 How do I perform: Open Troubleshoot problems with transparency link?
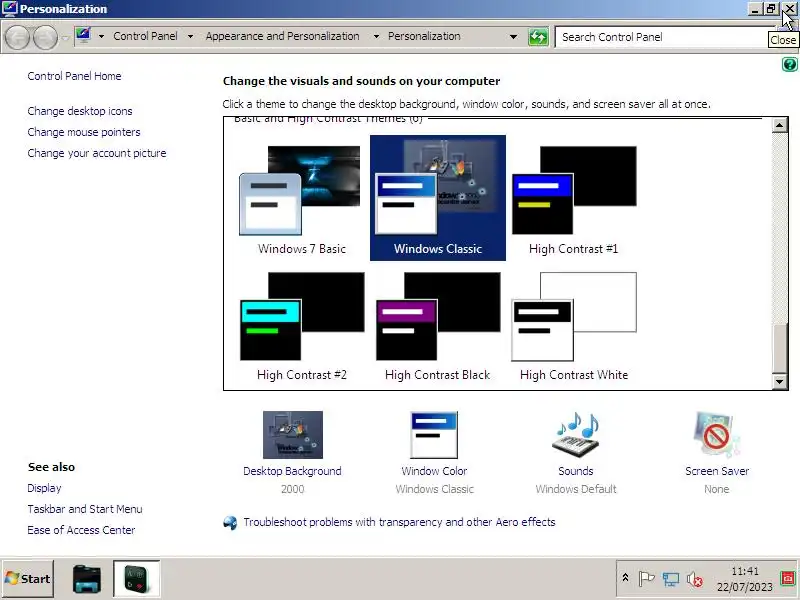click(399, 522)
